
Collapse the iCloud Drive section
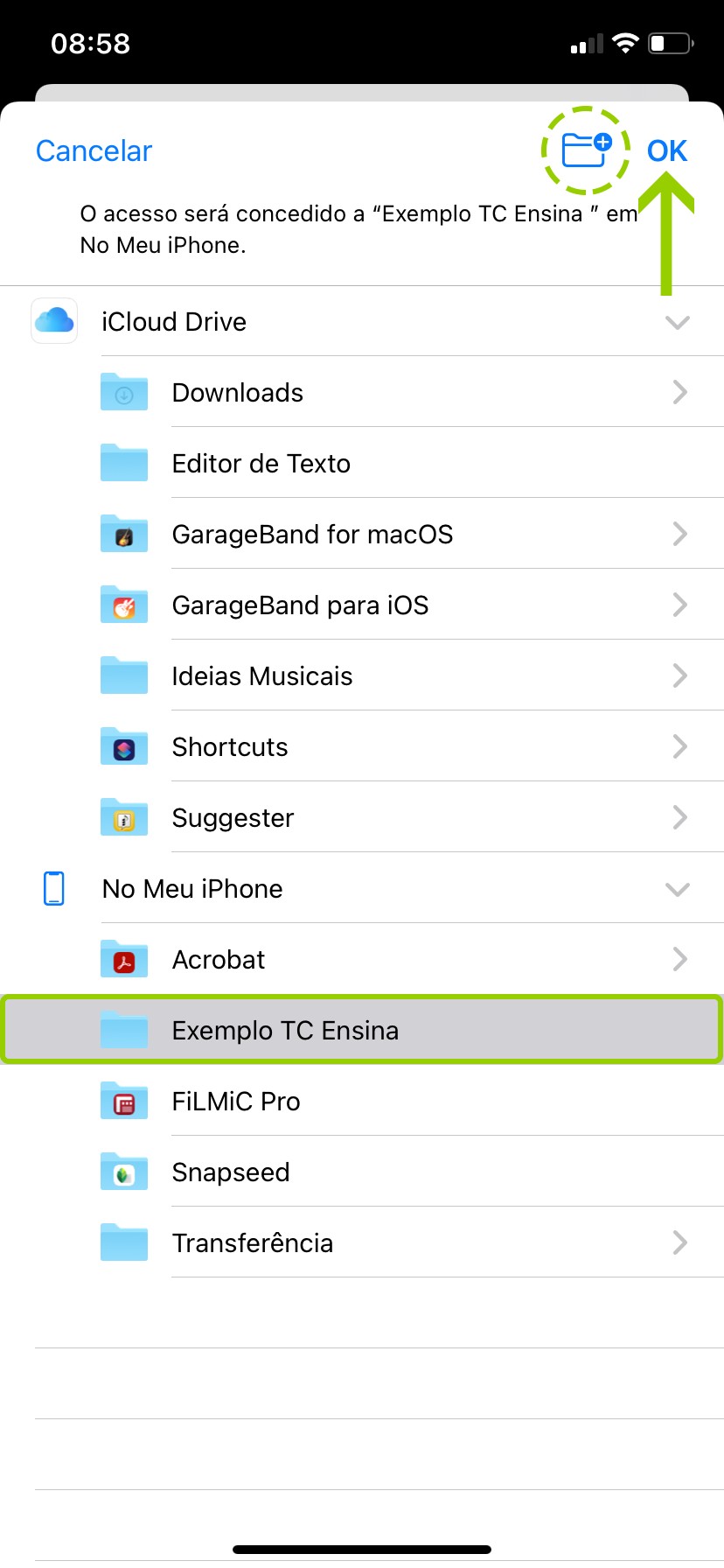point(678,322)
